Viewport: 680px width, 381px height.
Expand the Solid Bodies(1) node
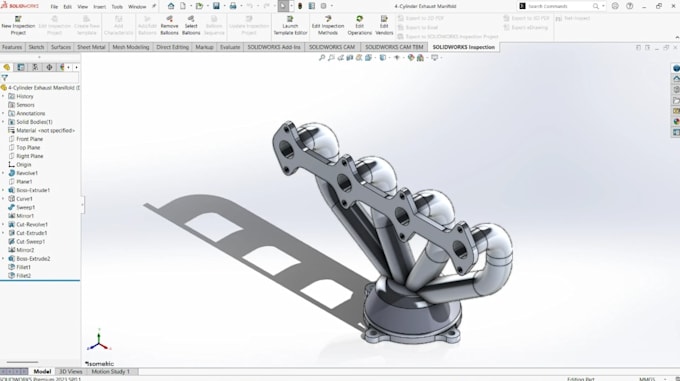(x=3, y=122)
